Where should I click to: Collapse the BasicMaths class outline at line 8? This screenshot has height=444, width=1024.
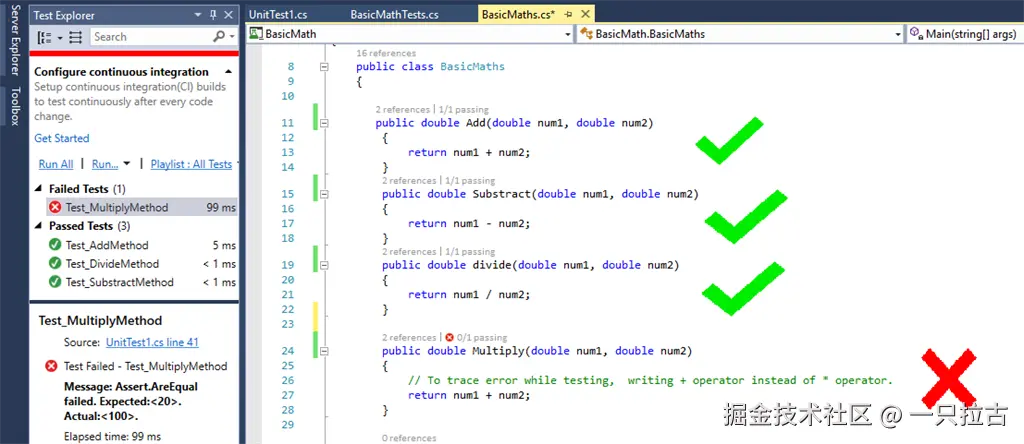coord(323,67)
